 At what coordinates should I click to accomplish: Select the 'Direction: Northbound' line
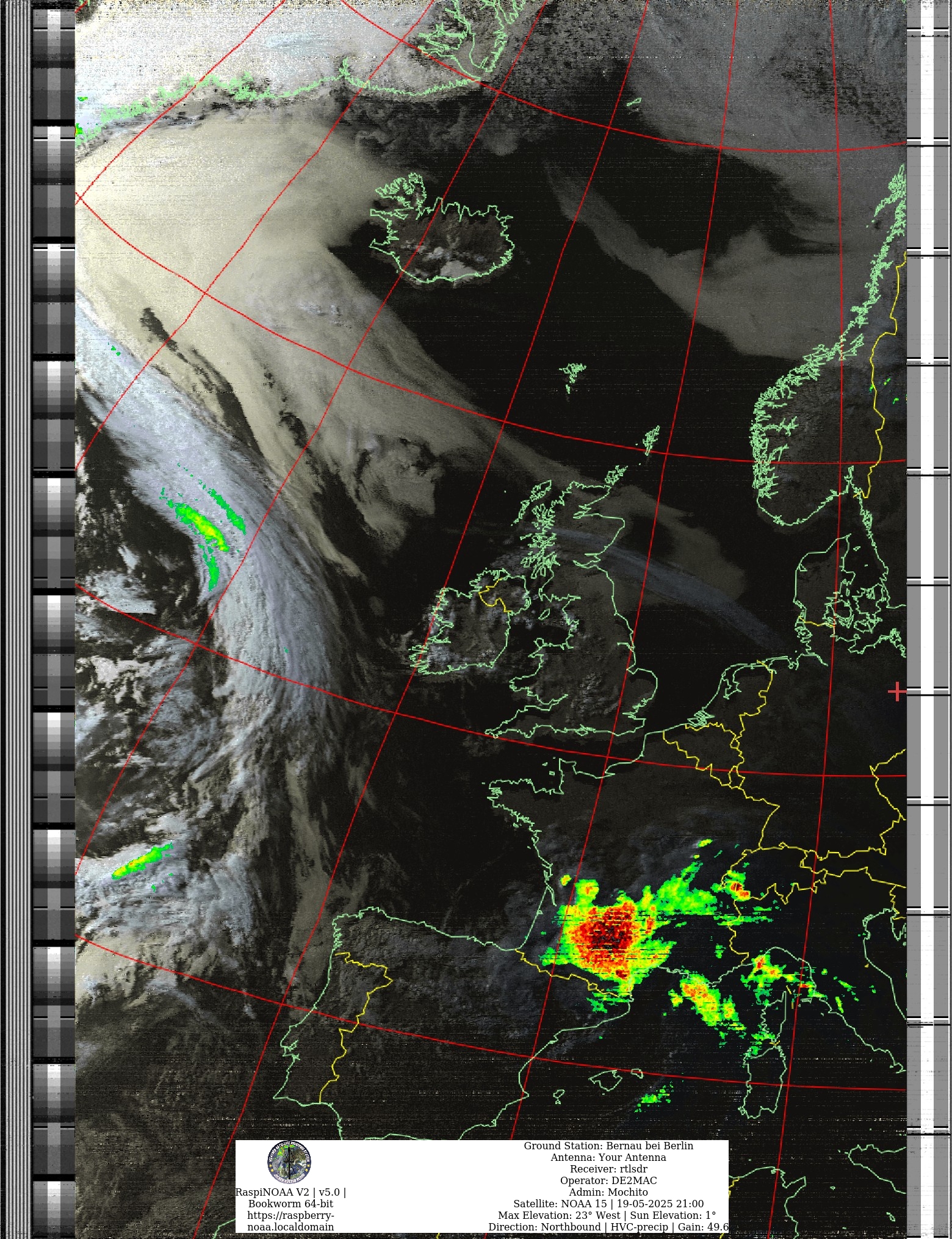608,1227
